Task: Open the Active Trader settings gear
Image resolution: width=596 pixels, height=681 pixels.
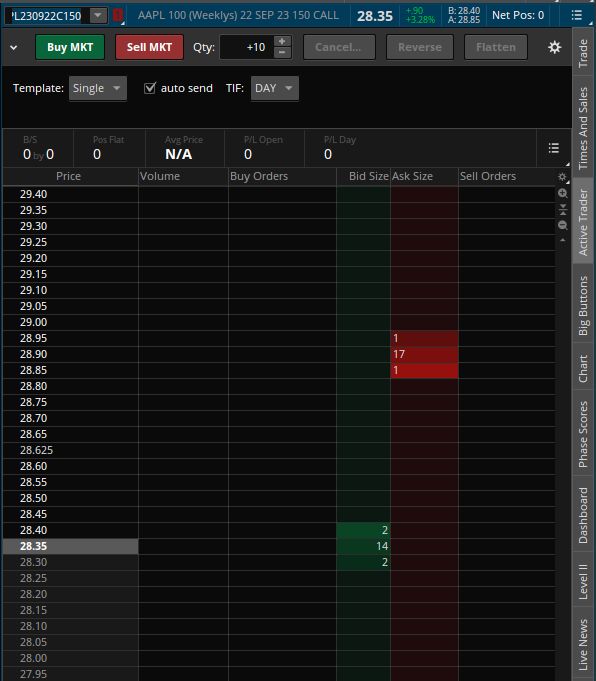Action: [x=554, y=47]
